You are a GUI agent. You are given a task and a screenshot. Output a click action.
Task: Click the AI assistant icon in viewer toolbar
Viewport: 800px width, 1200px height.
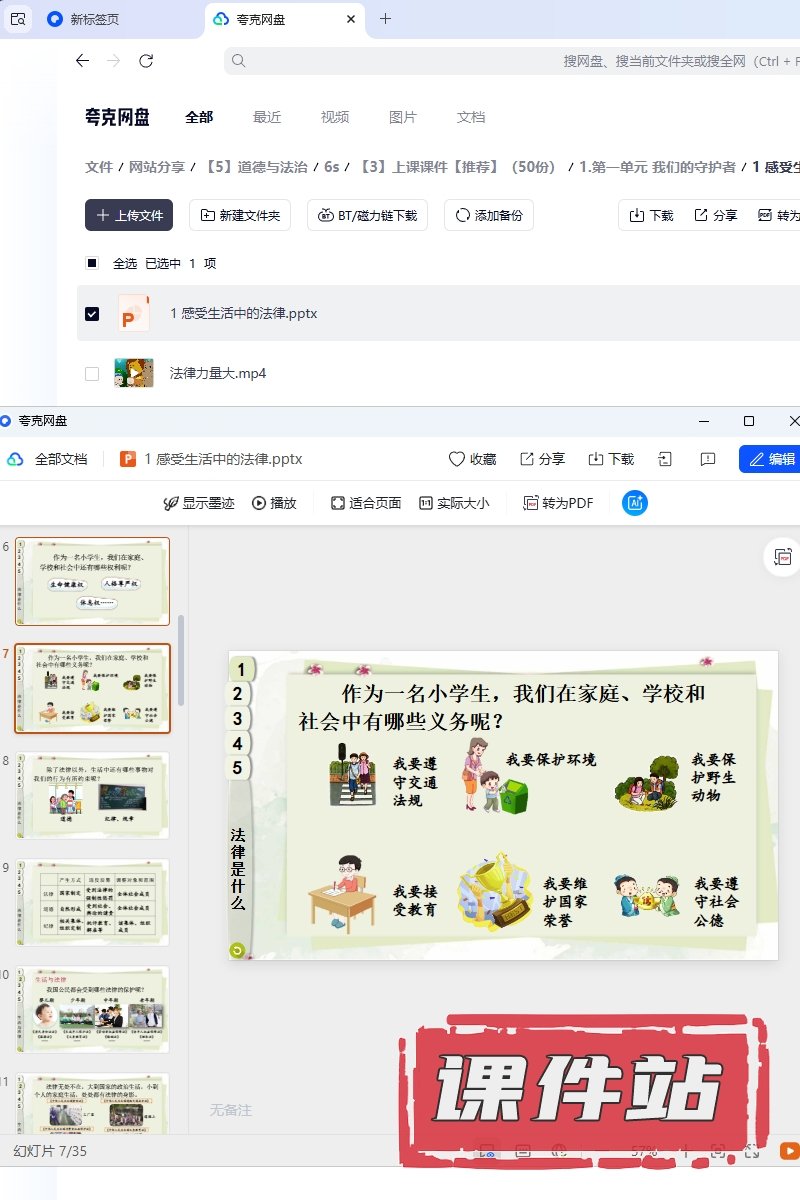[634, 503]
